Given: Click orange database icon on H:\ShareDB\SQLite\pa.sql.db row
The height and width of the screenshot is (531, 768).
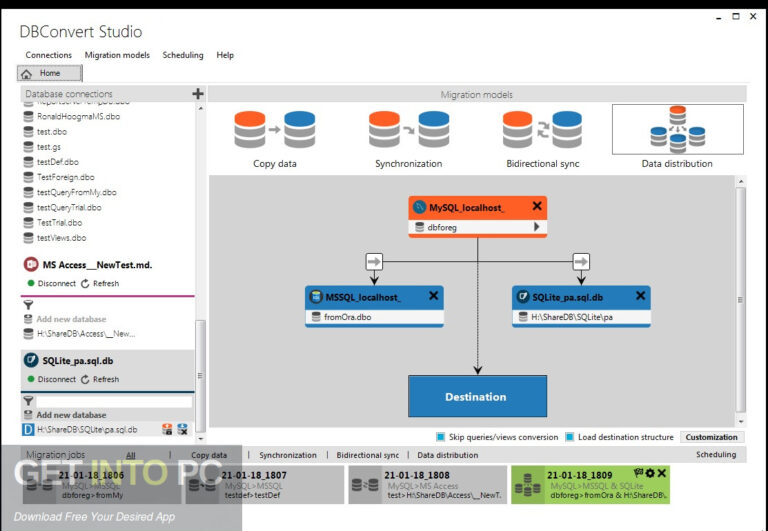Looking at the screenshot, I should click(167, 430).
